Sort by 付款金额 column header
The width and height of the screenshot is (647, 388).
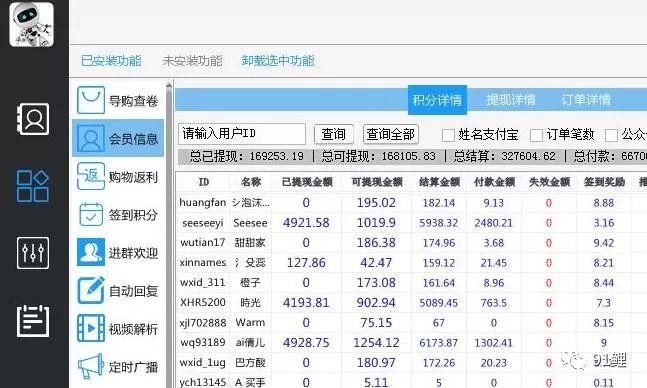pos(494,182)
